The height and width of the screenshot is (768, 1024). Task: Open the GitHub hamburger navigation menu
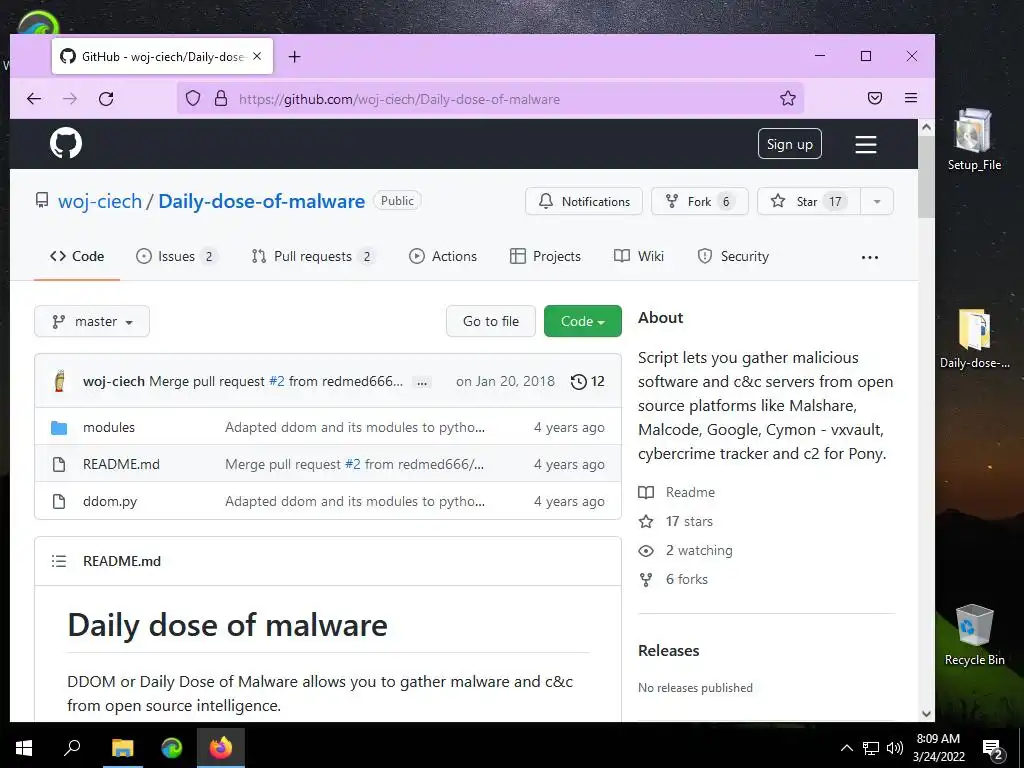click(x=866, y=144)
